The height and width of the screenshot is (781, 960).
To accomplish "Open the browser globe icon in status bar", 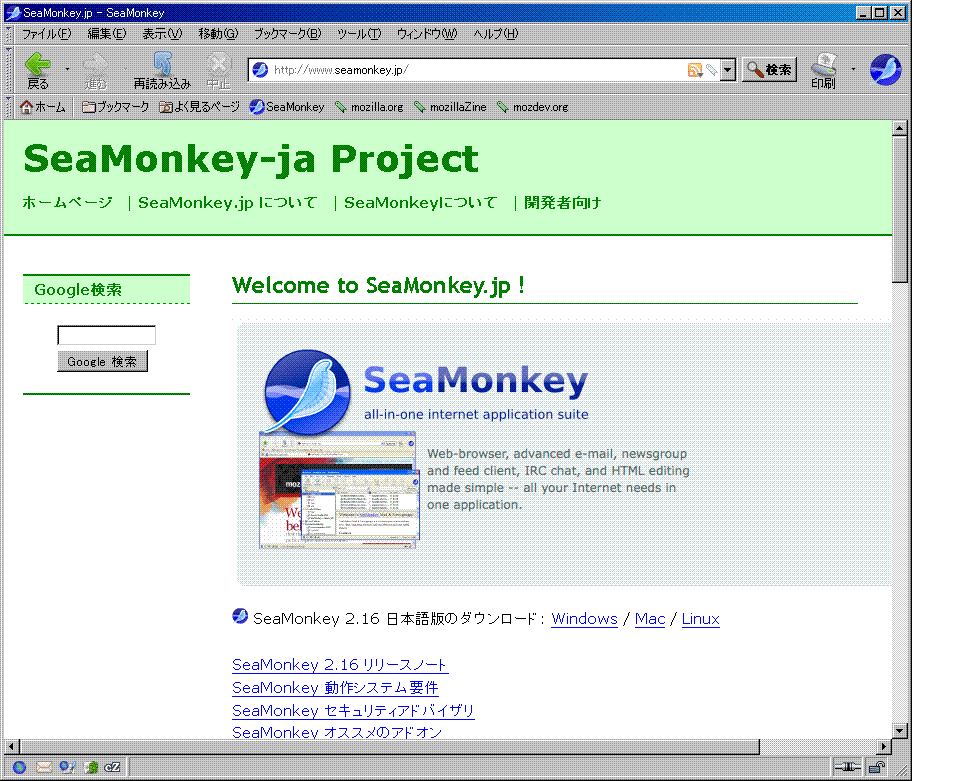I will click(19, 767).
